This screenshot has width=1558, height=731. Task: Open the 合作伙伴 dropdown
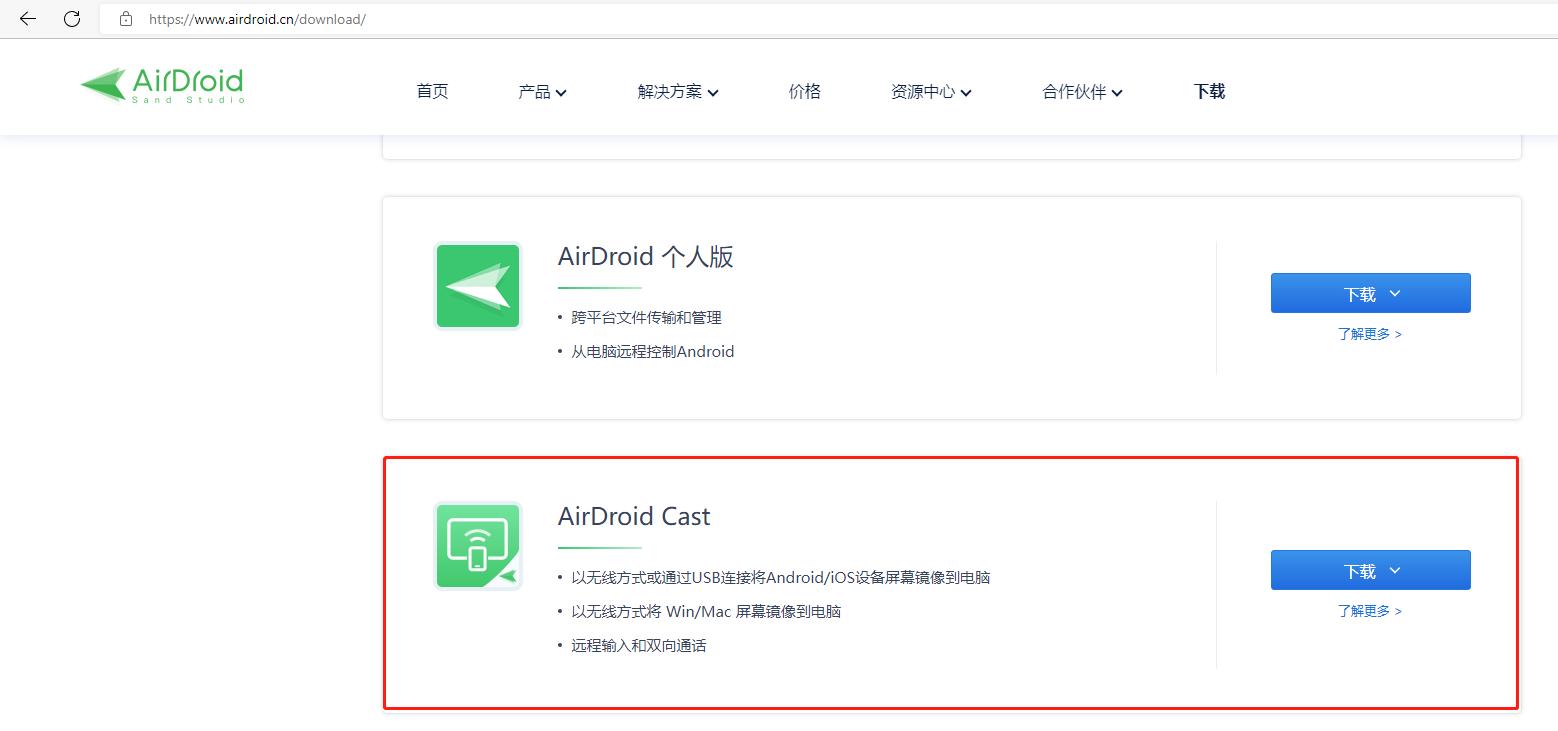pos(1081,91)
